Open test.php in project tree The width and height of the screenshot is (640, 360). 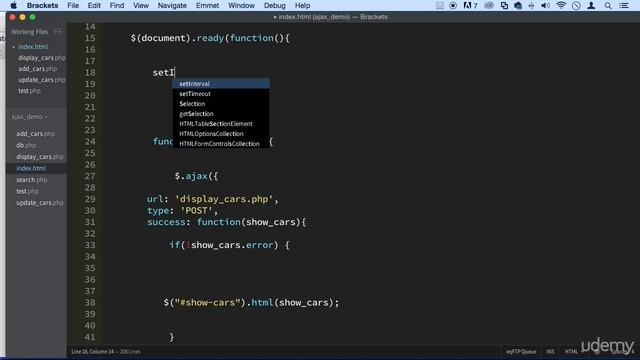pyautogui.click(x=27, y=191)
